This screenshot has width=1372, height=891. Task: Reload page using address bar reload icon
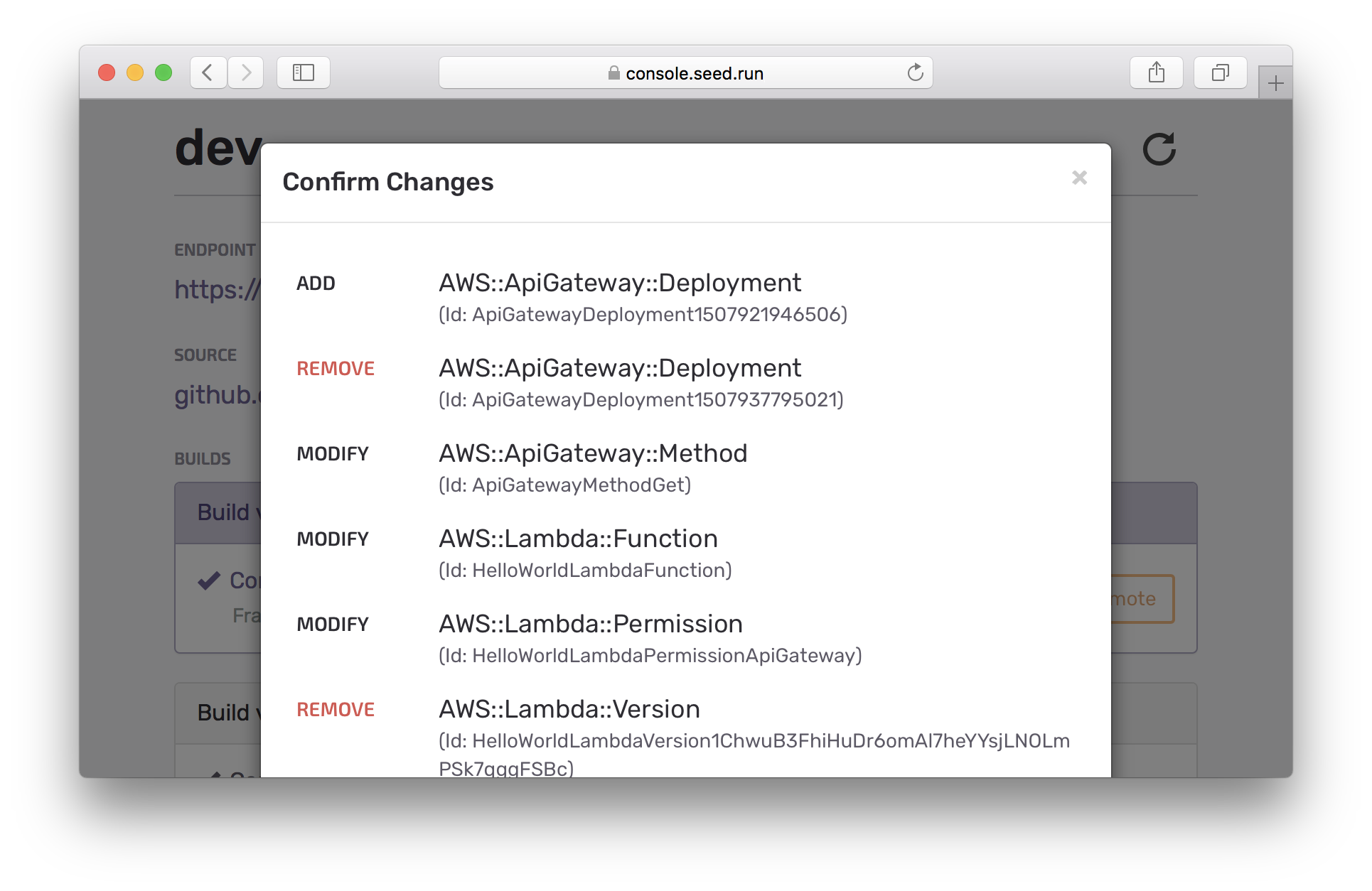915,72
